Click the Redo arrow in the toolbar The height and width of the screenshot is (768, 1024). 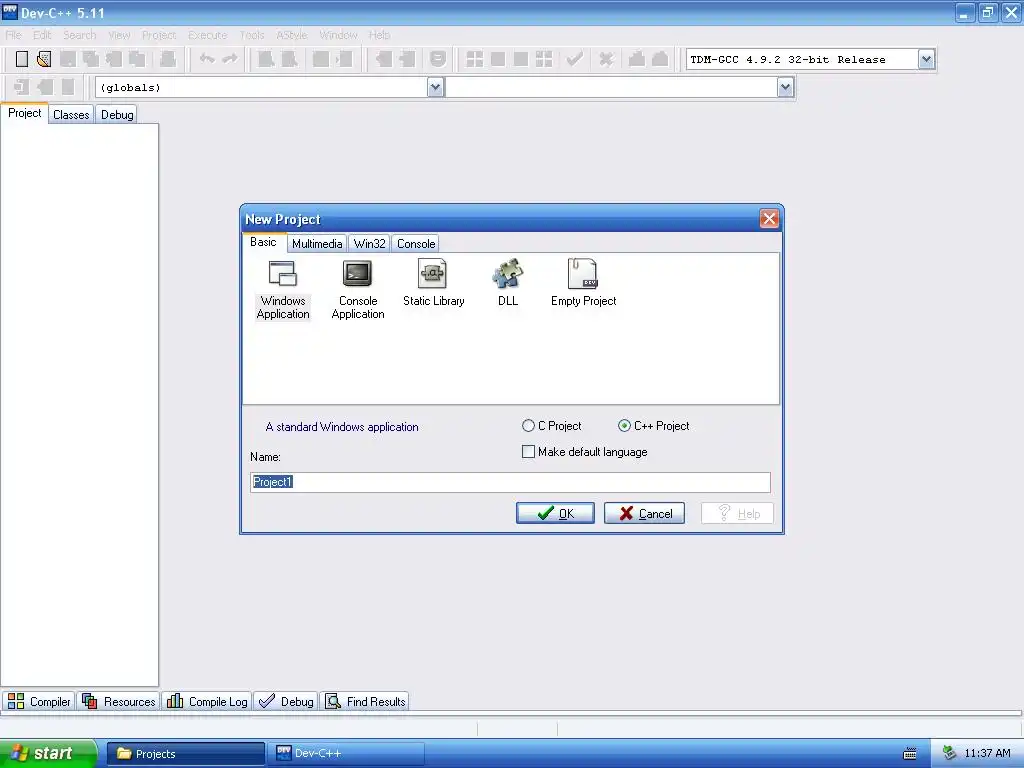230,59
